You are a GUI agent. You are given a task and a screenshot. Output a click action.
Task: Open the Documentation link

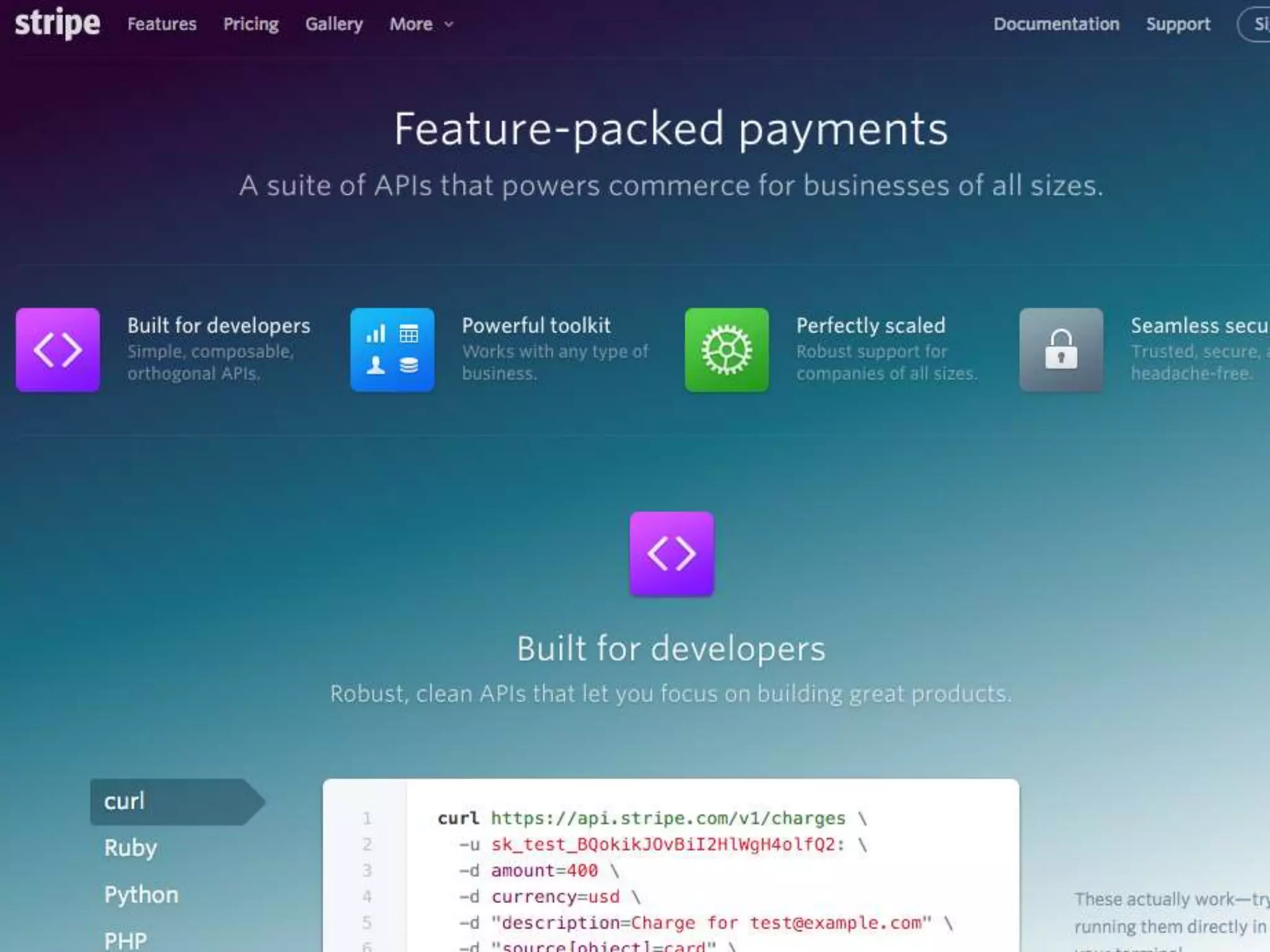[x=1056, y=24]
